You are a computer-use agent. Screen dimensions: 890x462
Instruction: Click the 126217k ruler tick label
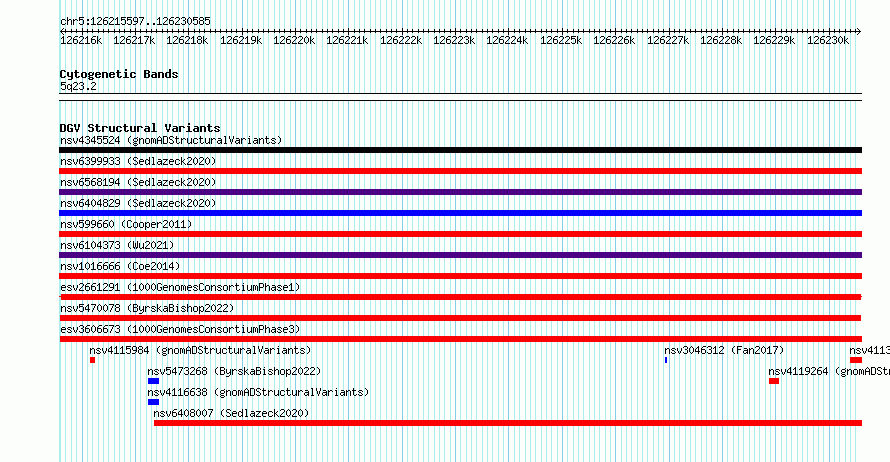coord(134,40)
